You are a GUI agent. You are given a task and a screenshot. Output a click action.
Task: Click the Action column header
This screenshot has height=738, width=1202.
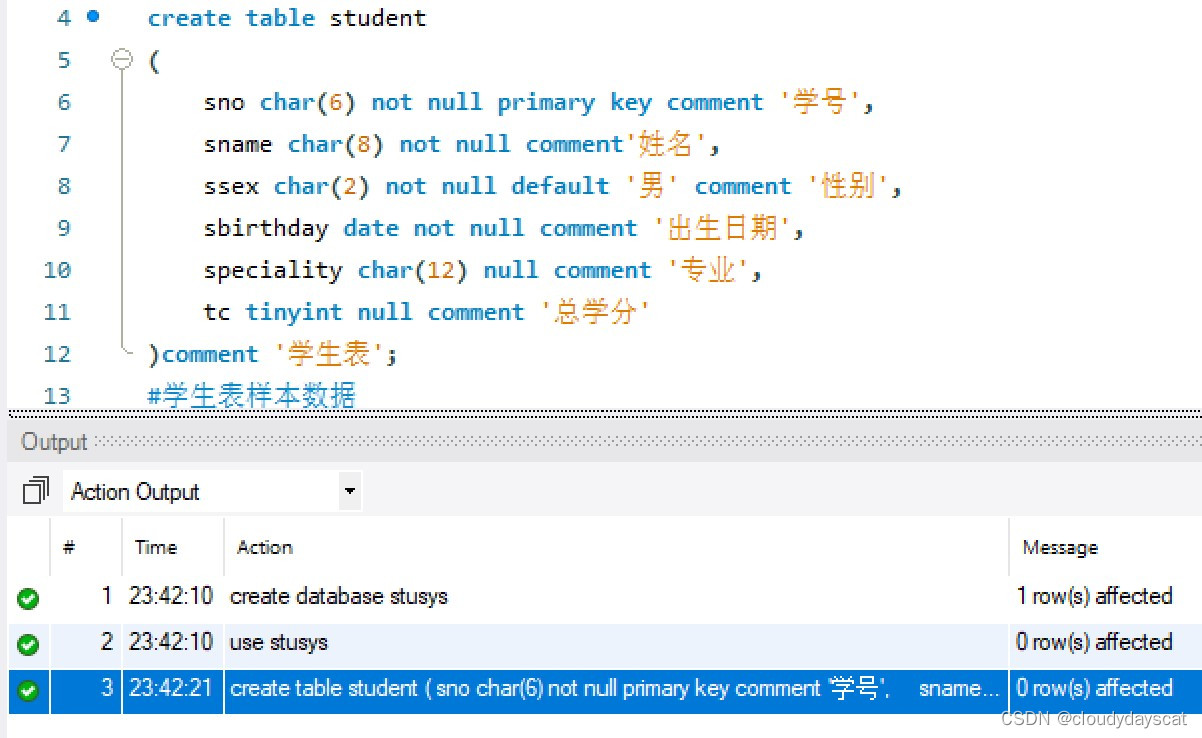click(264, 547)
